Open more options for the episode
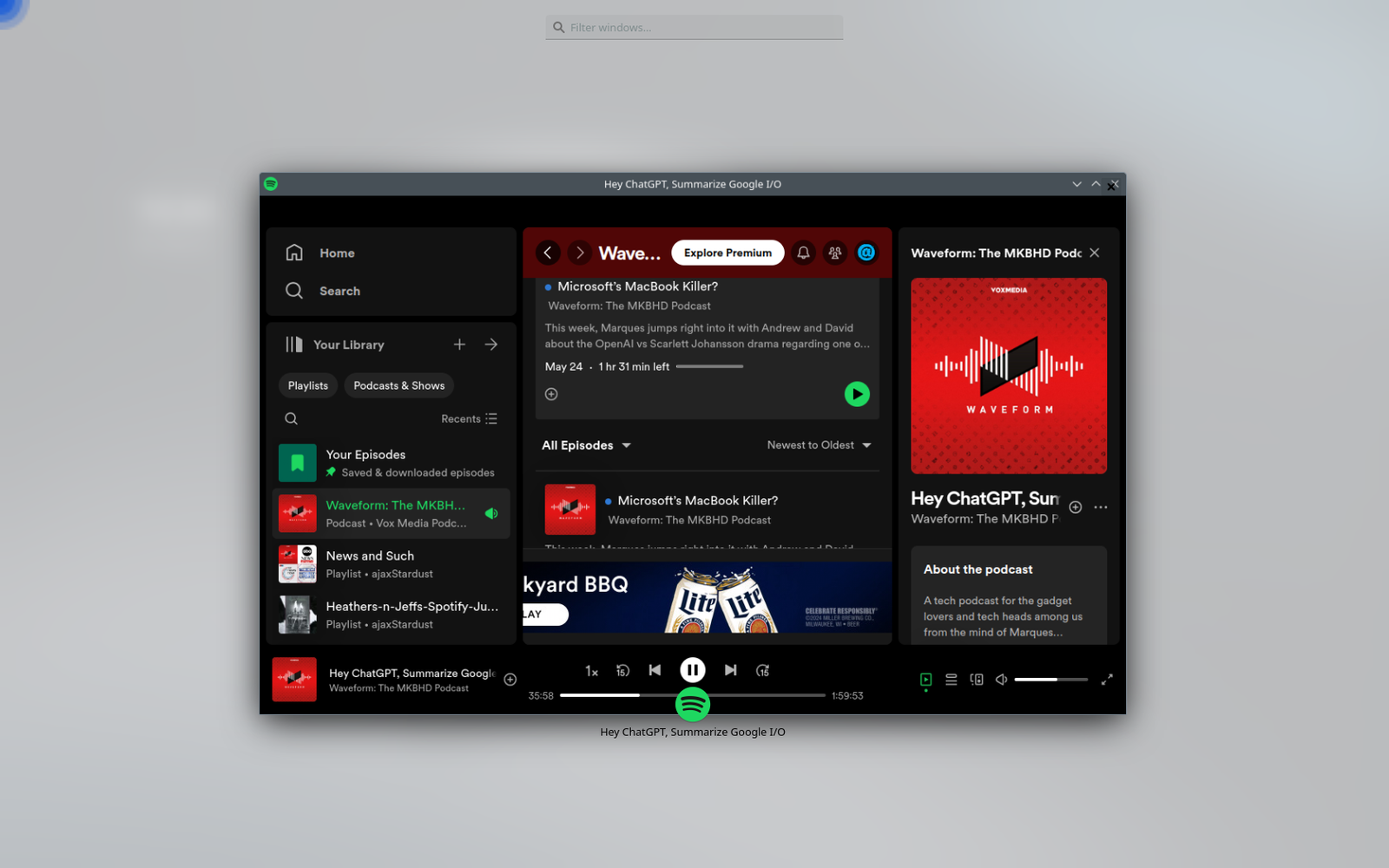 point(1101,507)
